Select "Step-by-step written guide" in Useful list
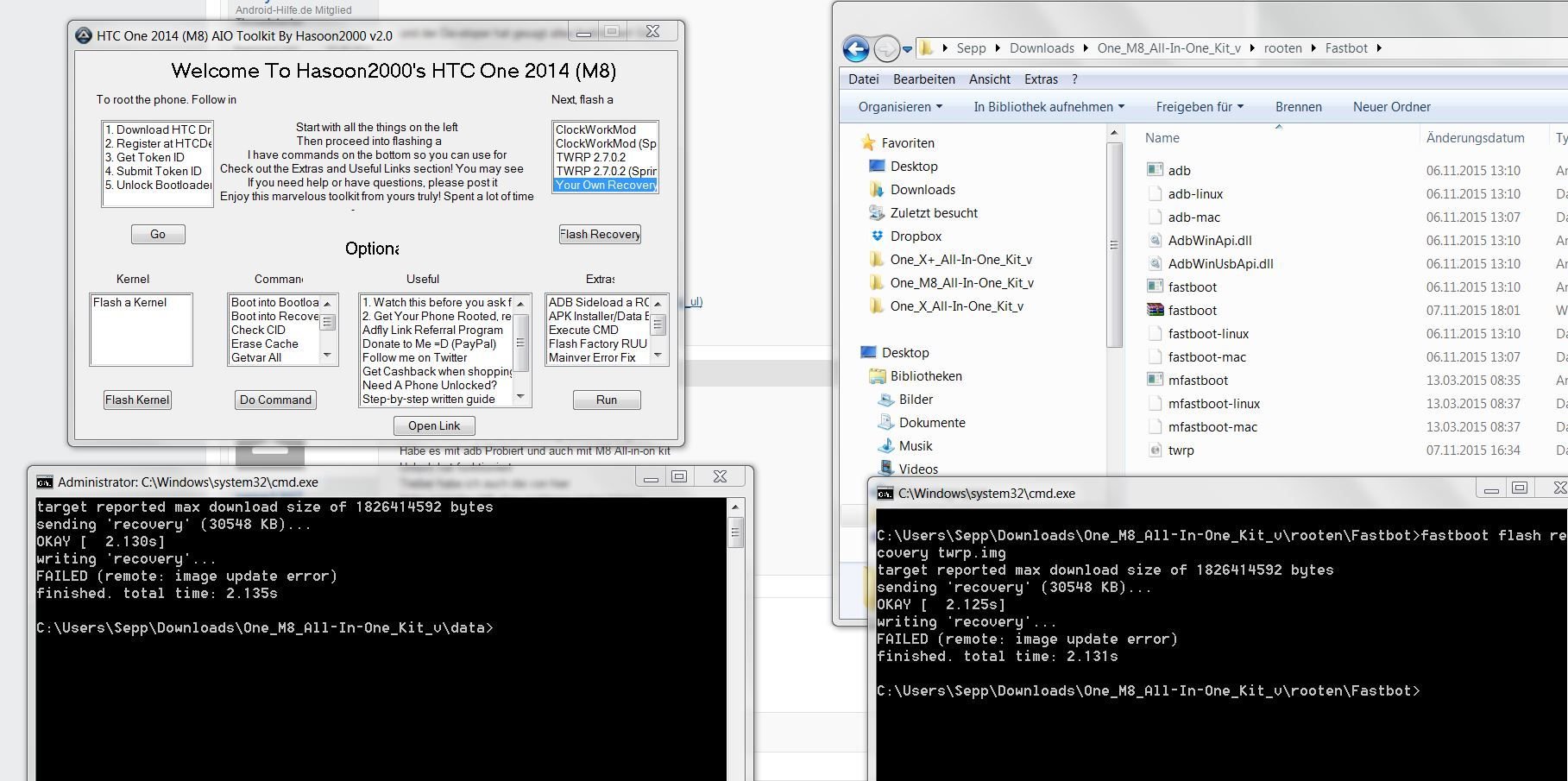 tap(429, 399)
